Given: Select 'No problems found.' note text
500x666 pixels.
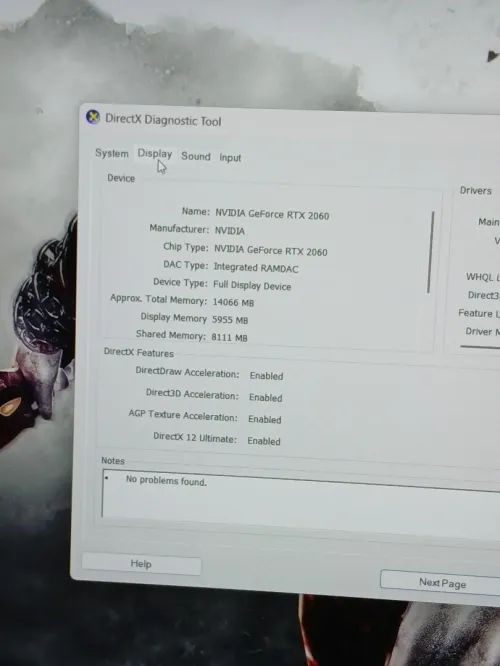Looking at the screenshot, I should point(166,481).
